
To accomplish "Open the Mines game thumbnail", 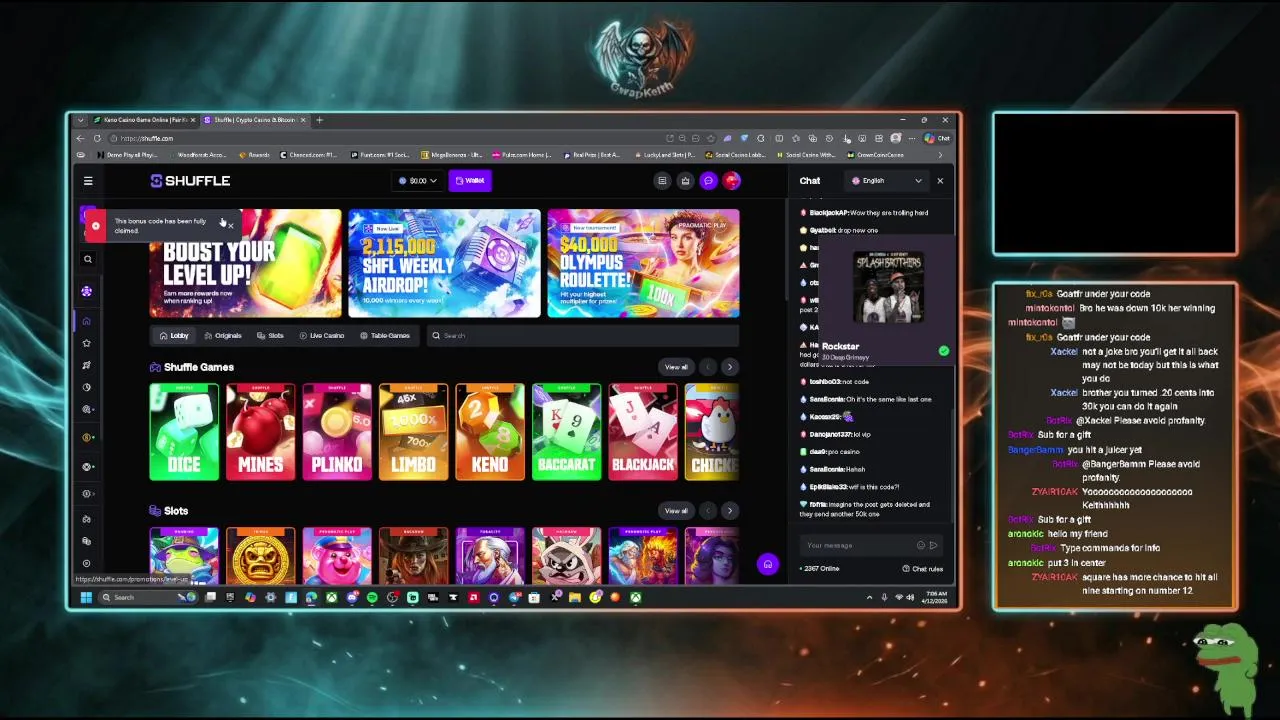I will coord(261,432).
